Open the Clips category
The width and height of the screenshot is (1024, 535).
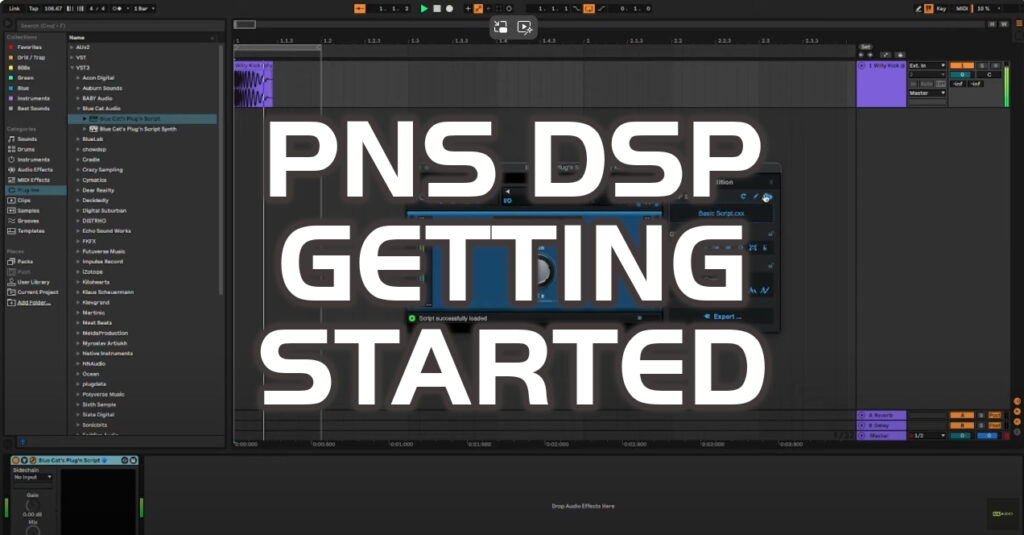point(24,201)
